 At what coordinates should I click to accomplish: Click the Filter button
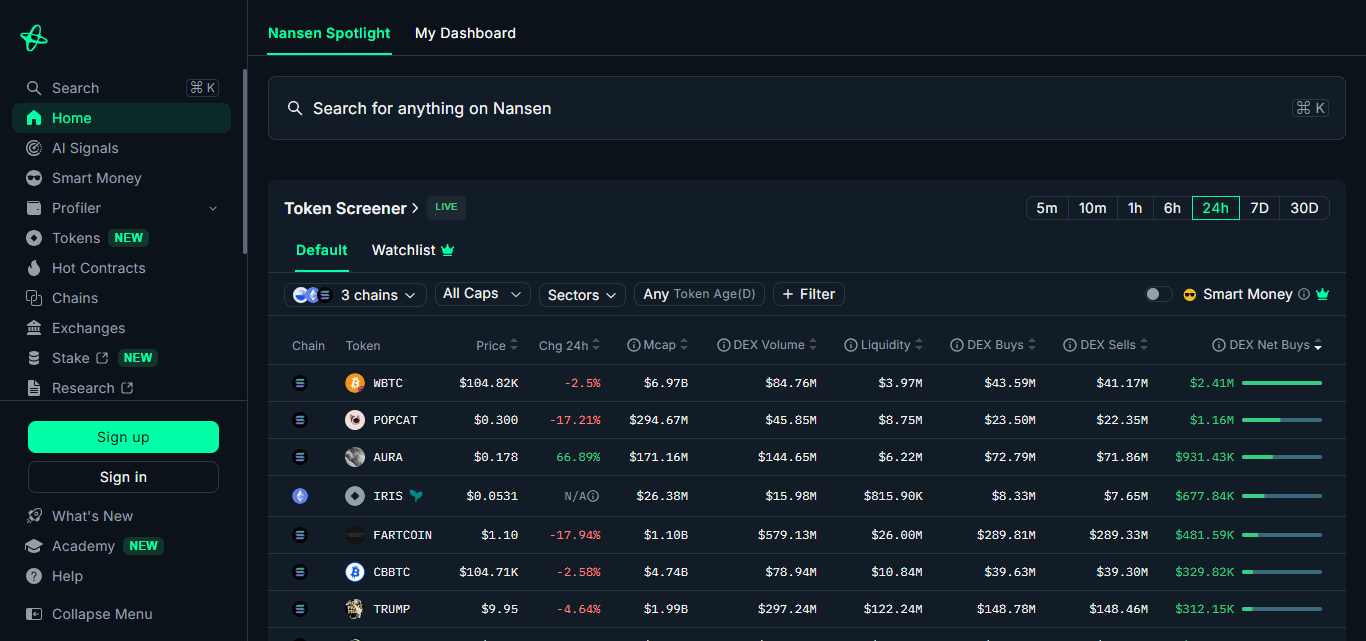(x=809, y=294)
